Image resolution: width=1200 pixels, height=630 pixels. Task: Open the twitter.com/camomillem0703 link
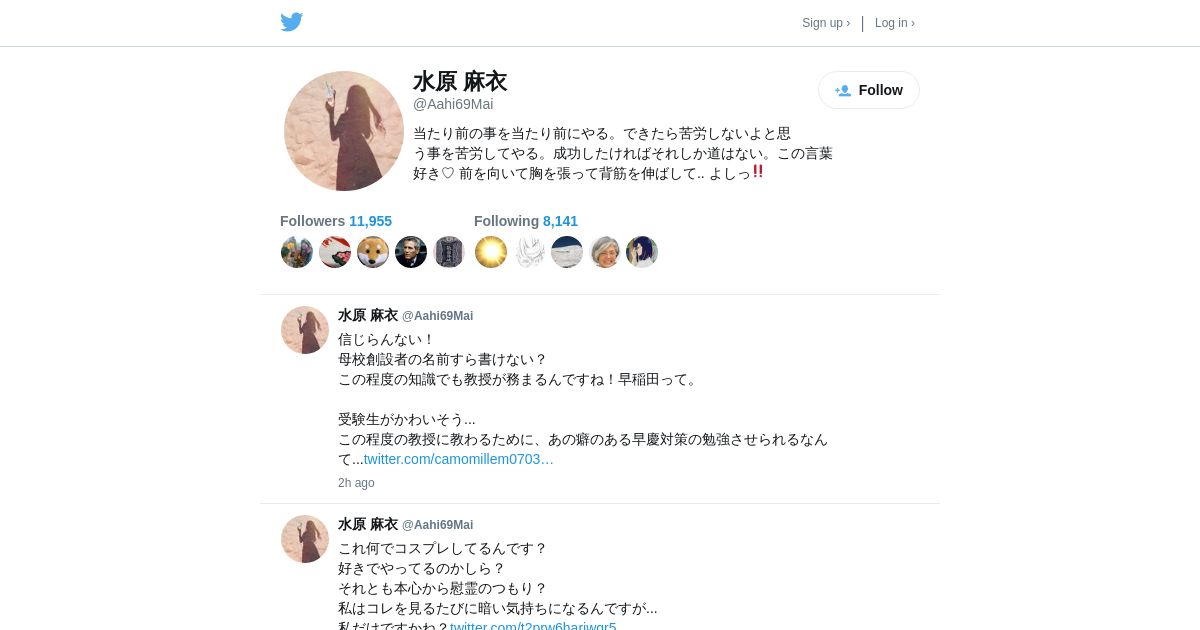tap(459, 459)
